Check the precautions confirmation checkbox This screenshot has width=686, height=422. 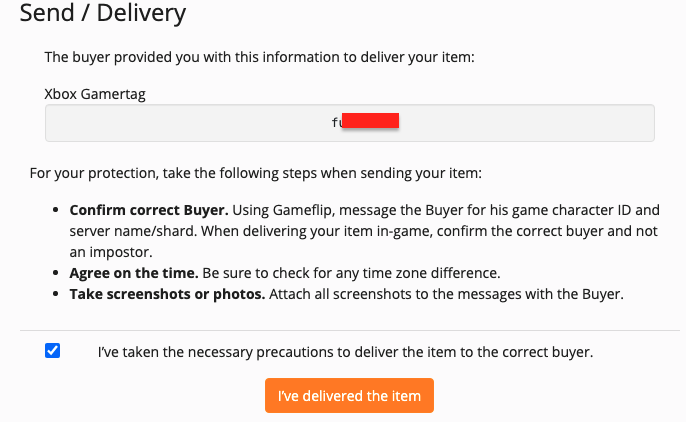pos(53,351)
